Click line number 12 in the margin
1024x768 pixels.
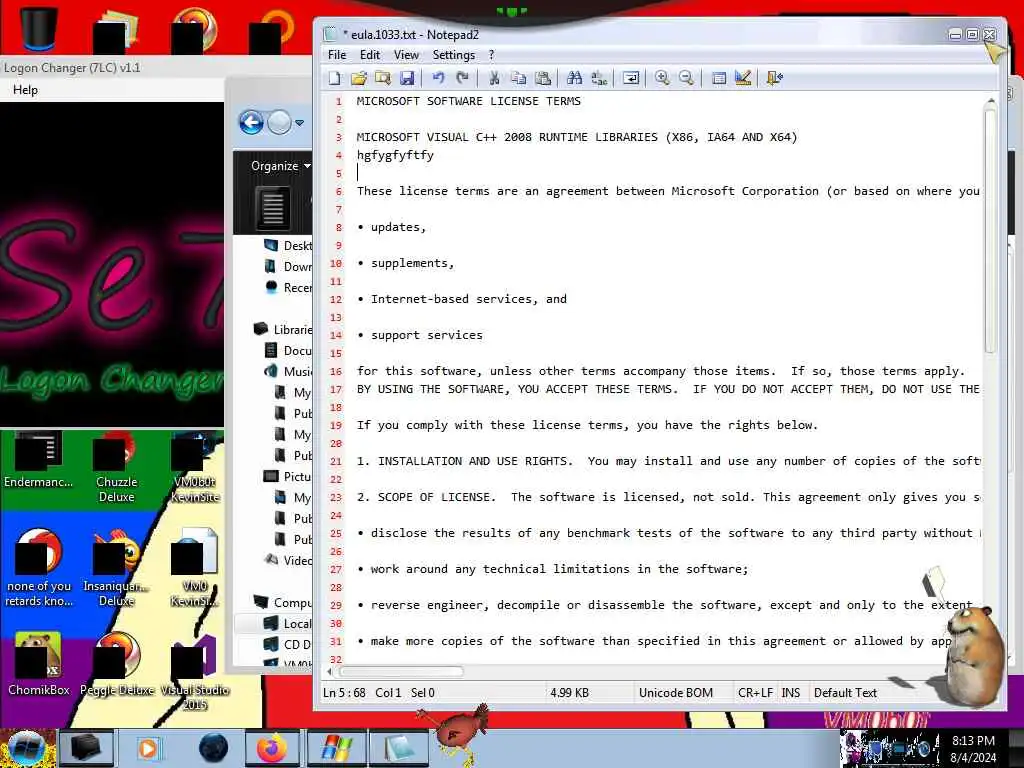pyautogui.click(x=336, y=299)
